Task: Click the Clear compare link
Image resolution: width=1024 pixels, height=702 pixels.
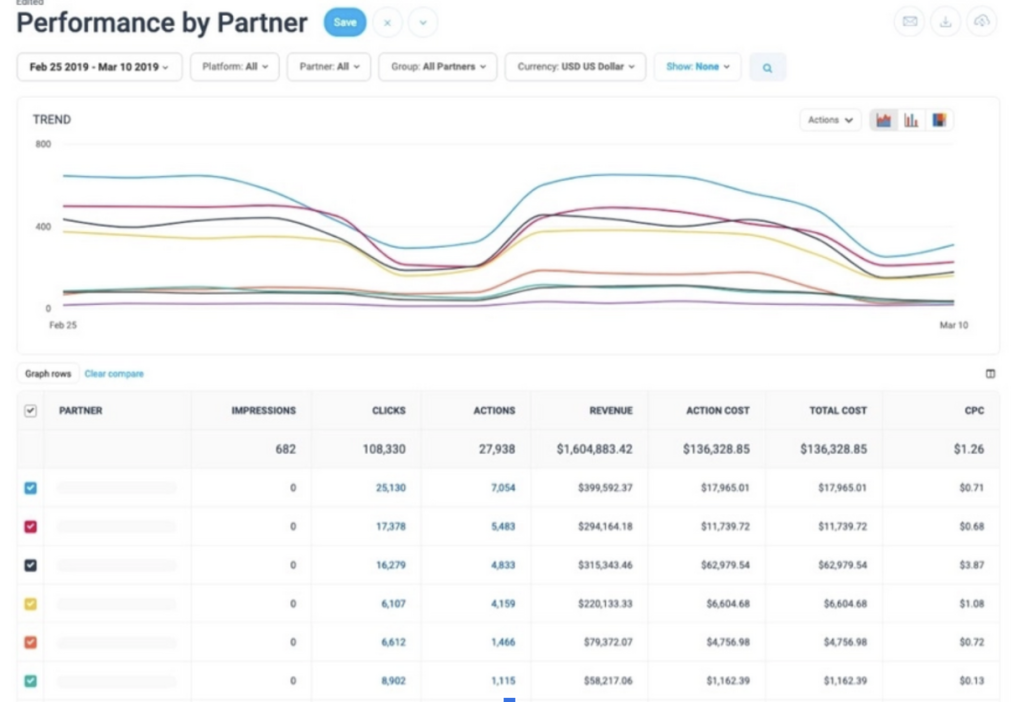Action: (114, 374)
